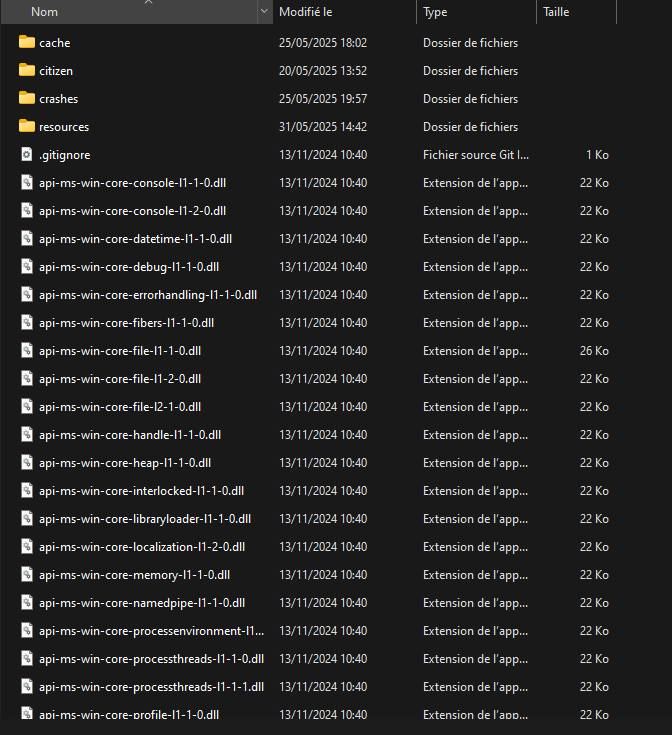Open the Nom column filter dropdown arrow
The width and height of the screenshot is (672, 735).
coord(264,12)
